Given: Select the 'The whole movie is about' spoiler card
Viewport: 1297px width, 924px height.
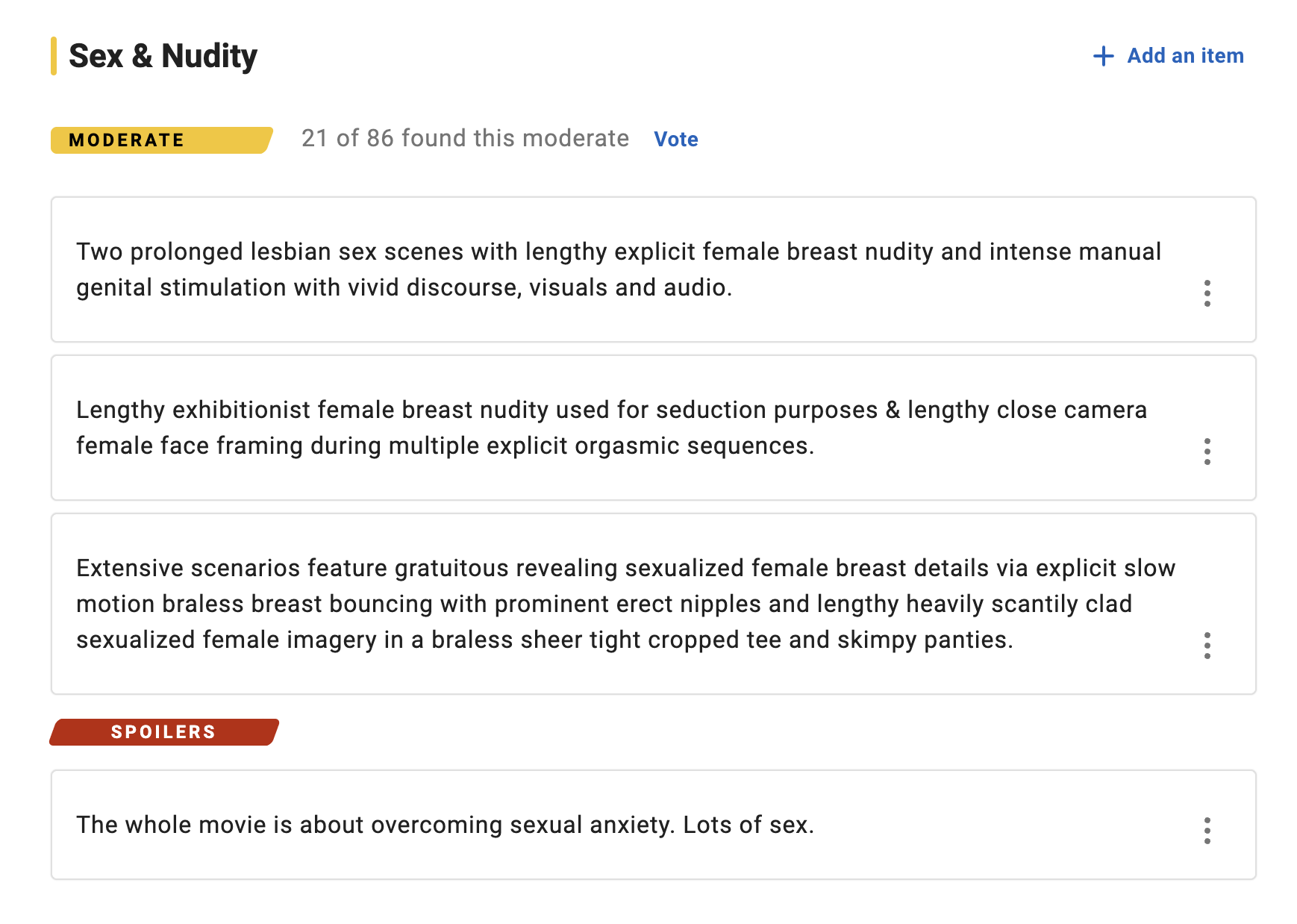Looking at the screenshot, I should click(x=653, y=825).
